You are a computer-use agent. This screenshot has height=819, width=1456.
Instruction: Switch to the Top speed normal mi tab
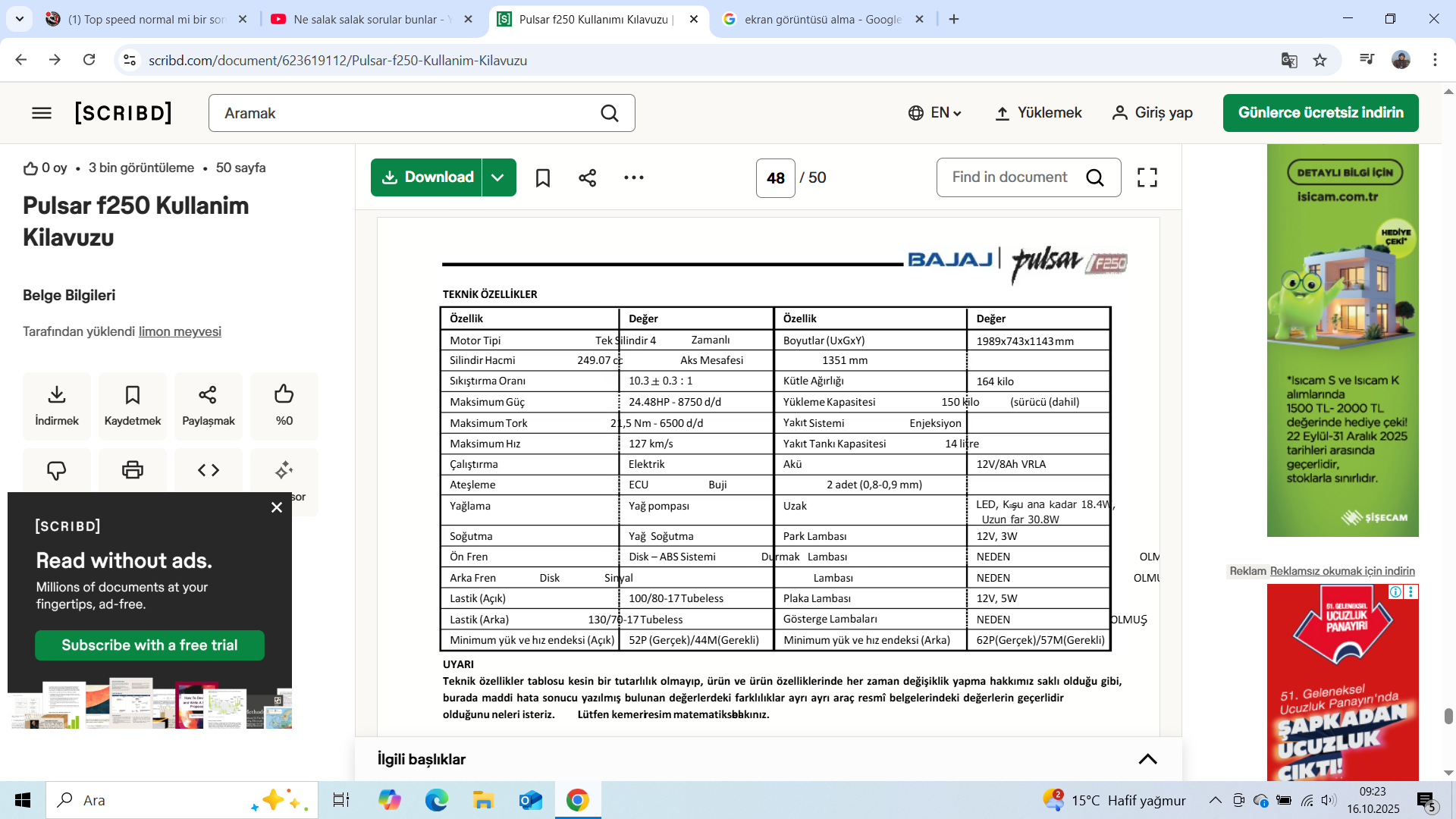[146, 19]
